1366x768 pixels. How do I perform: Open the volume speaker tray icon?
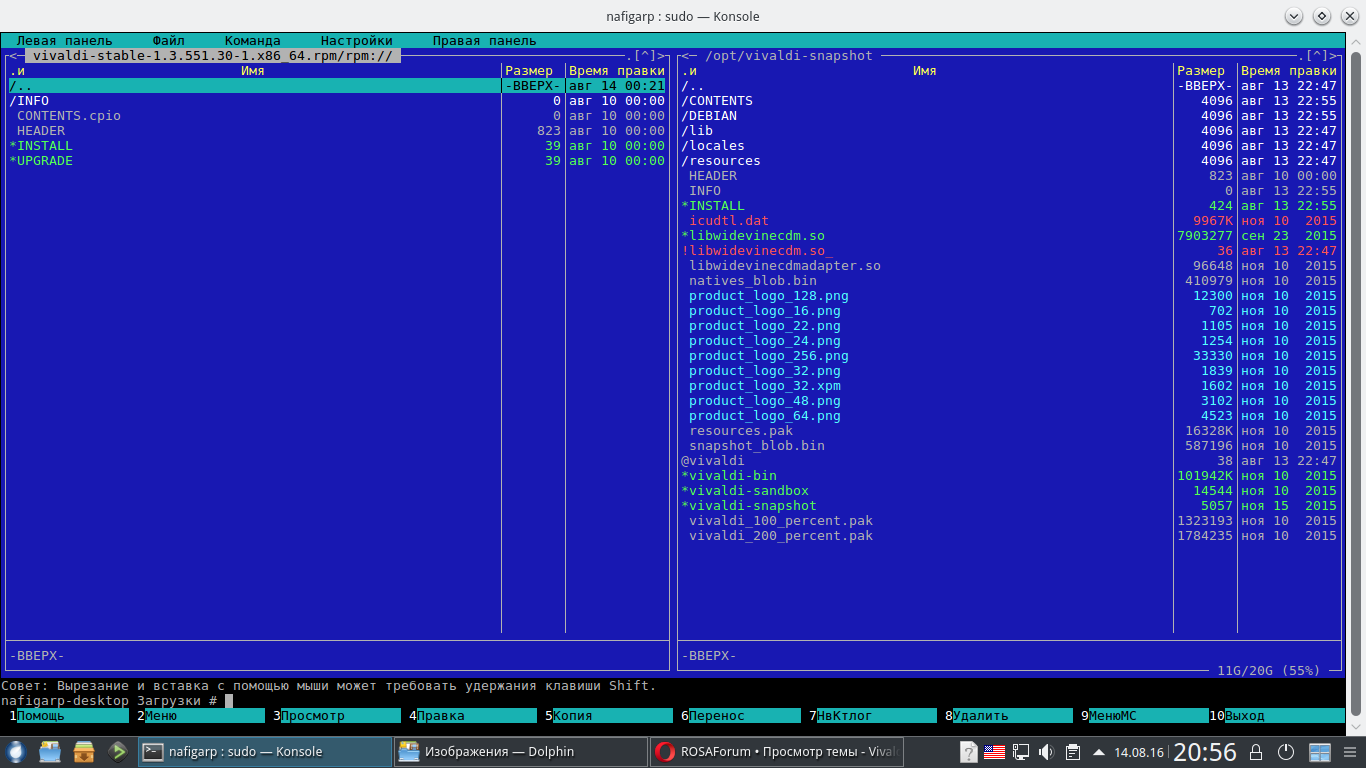click(x=1046, y=752)
